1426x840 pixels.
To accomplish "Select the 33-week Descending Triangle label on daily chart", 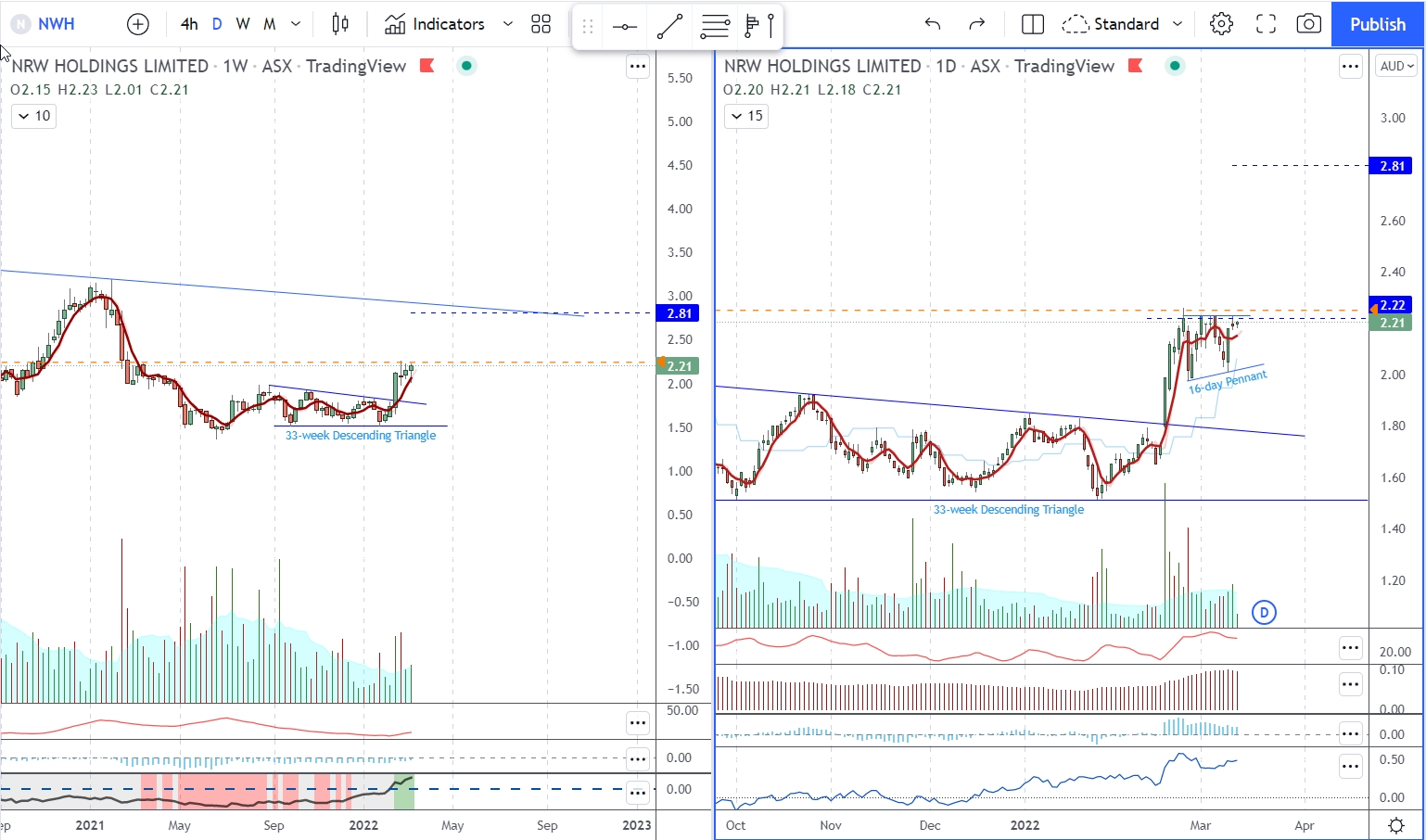I will pos(1009,510).
